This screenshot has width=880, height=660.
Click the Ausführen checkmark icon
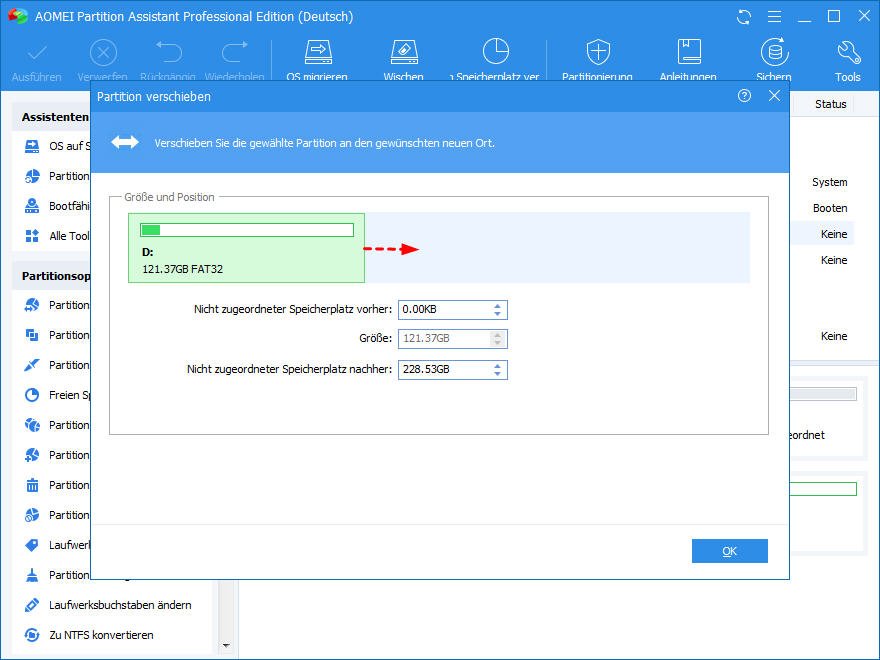(x=37, y=53)
